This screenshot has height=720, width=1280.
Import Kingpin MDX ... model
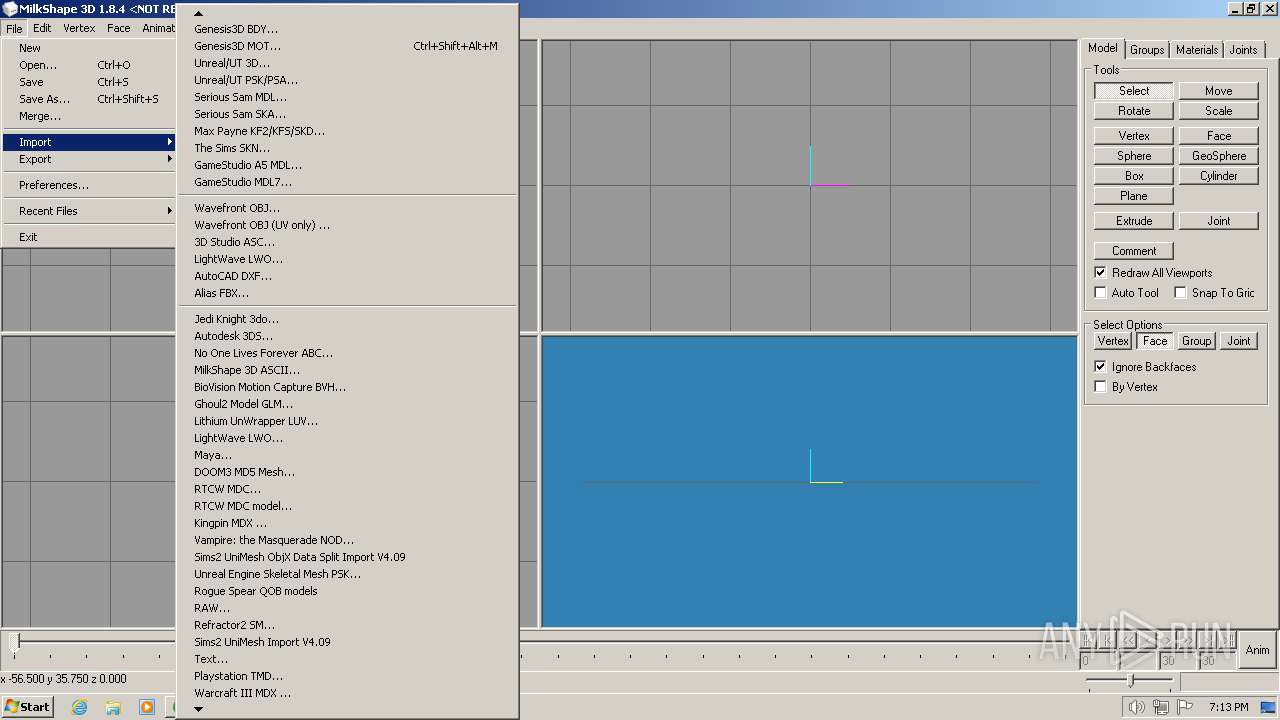point(347,523)
